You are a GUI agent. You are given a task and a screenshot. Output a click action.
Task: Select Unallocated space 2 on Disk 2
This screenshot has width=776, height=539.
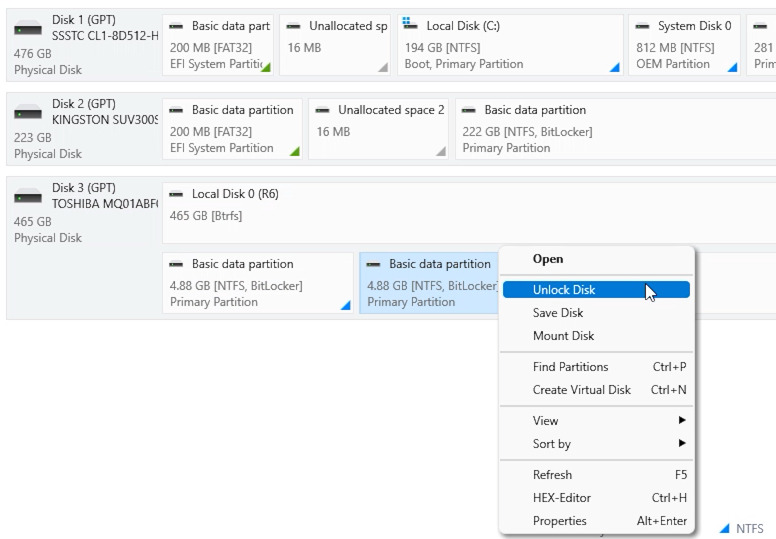pos(379,129)
